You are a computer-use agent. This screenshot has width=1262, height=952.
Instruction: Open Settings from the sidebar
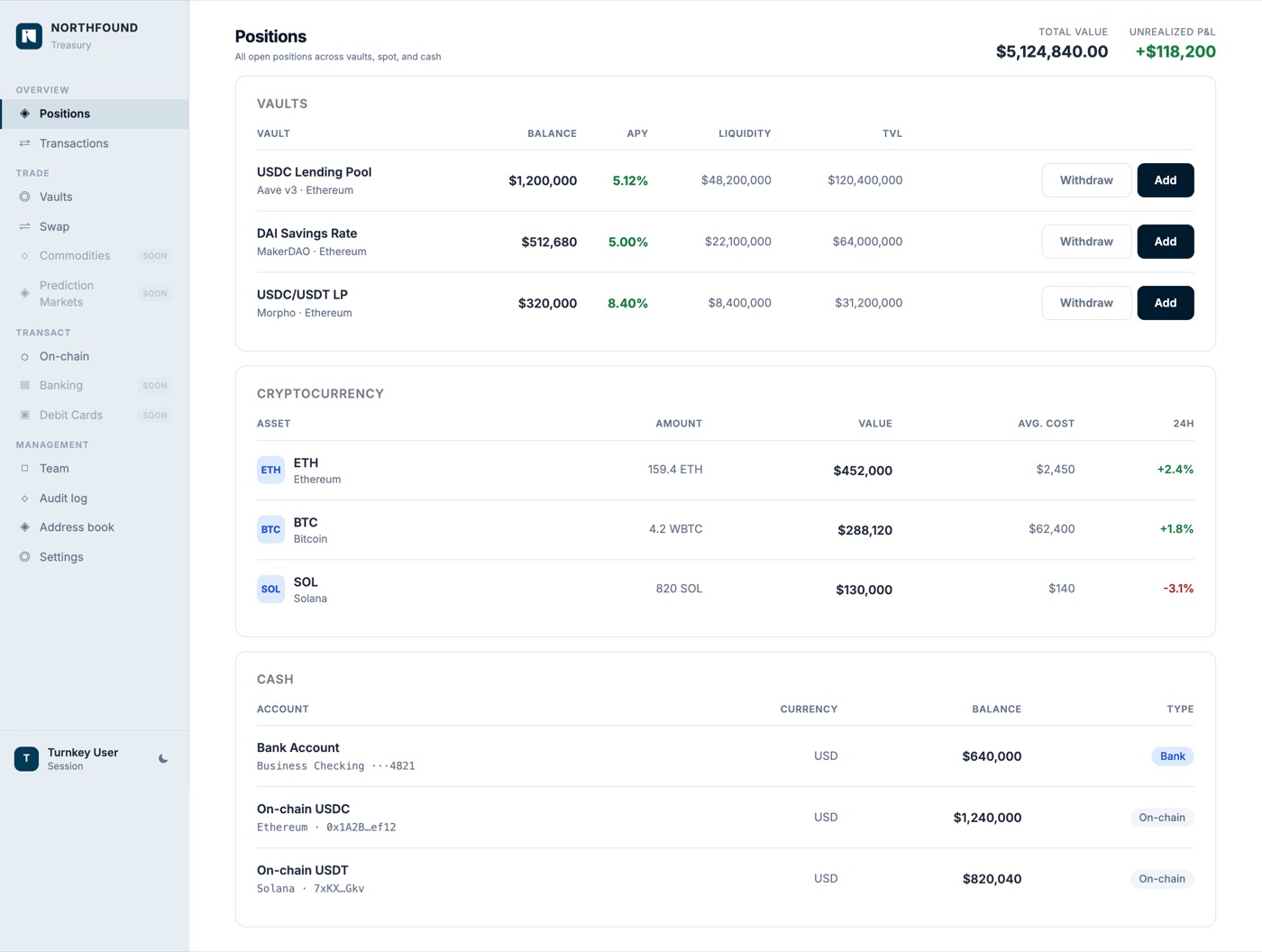(x=95, y=557)
